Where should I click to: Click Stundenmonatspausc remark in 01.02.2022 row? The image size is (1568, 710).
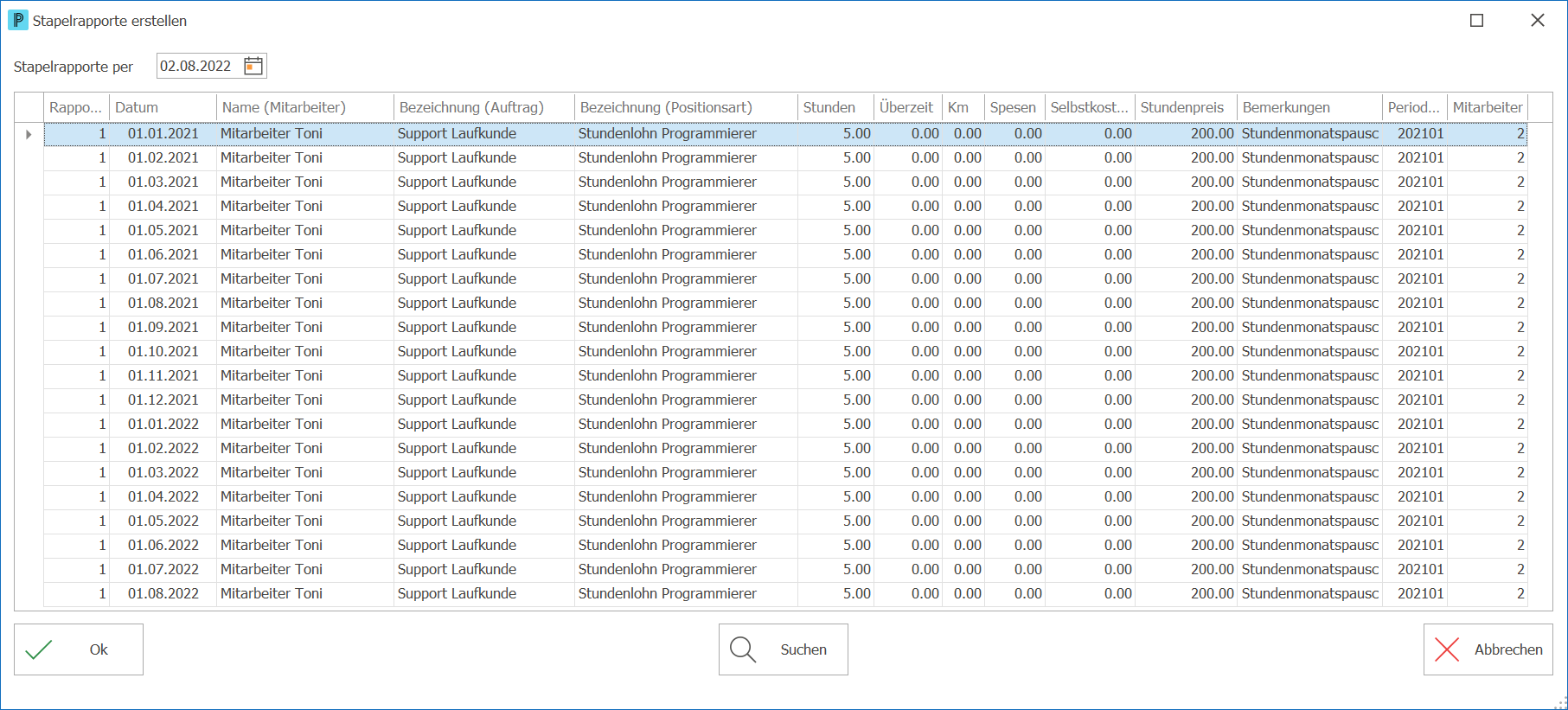pyautogui.click(x=1309, y=448)
